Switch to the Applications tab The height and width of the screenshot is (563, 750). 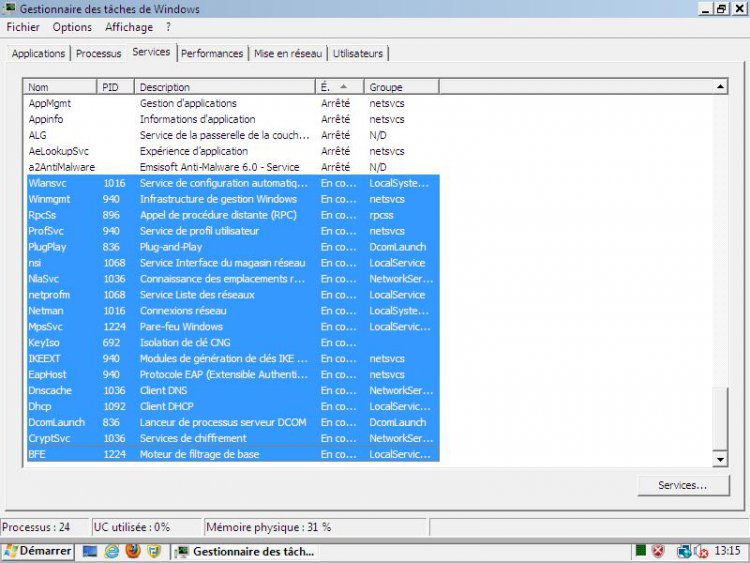(x=38, y=54)
